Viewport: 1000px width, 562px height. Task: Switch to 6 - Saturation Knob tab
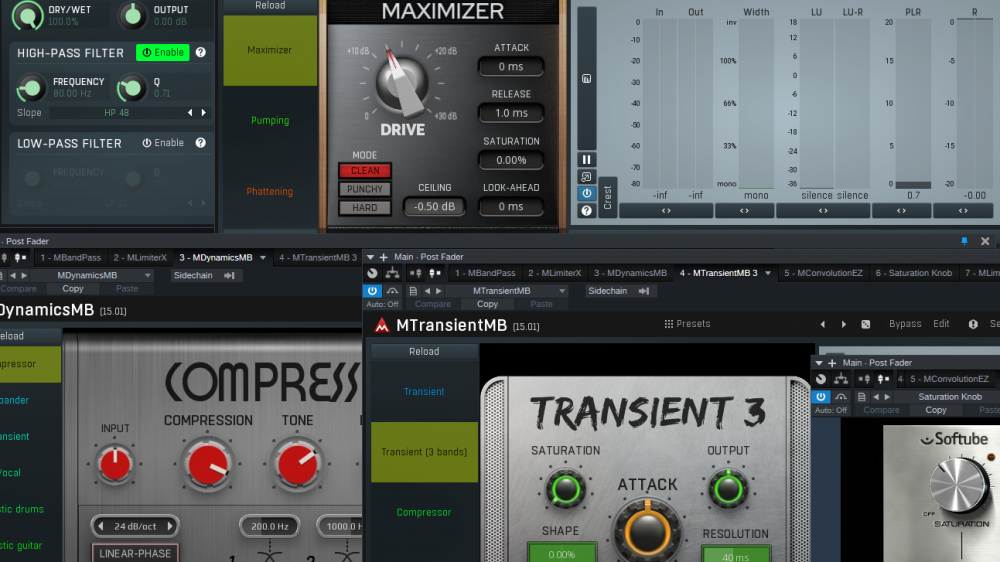point(913,273)
